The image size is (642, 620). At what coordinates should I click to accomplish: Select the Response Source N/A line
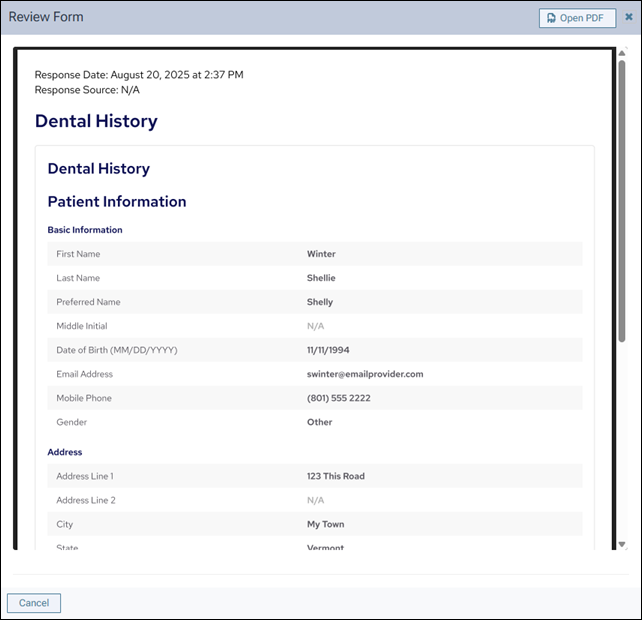(87, 90)
